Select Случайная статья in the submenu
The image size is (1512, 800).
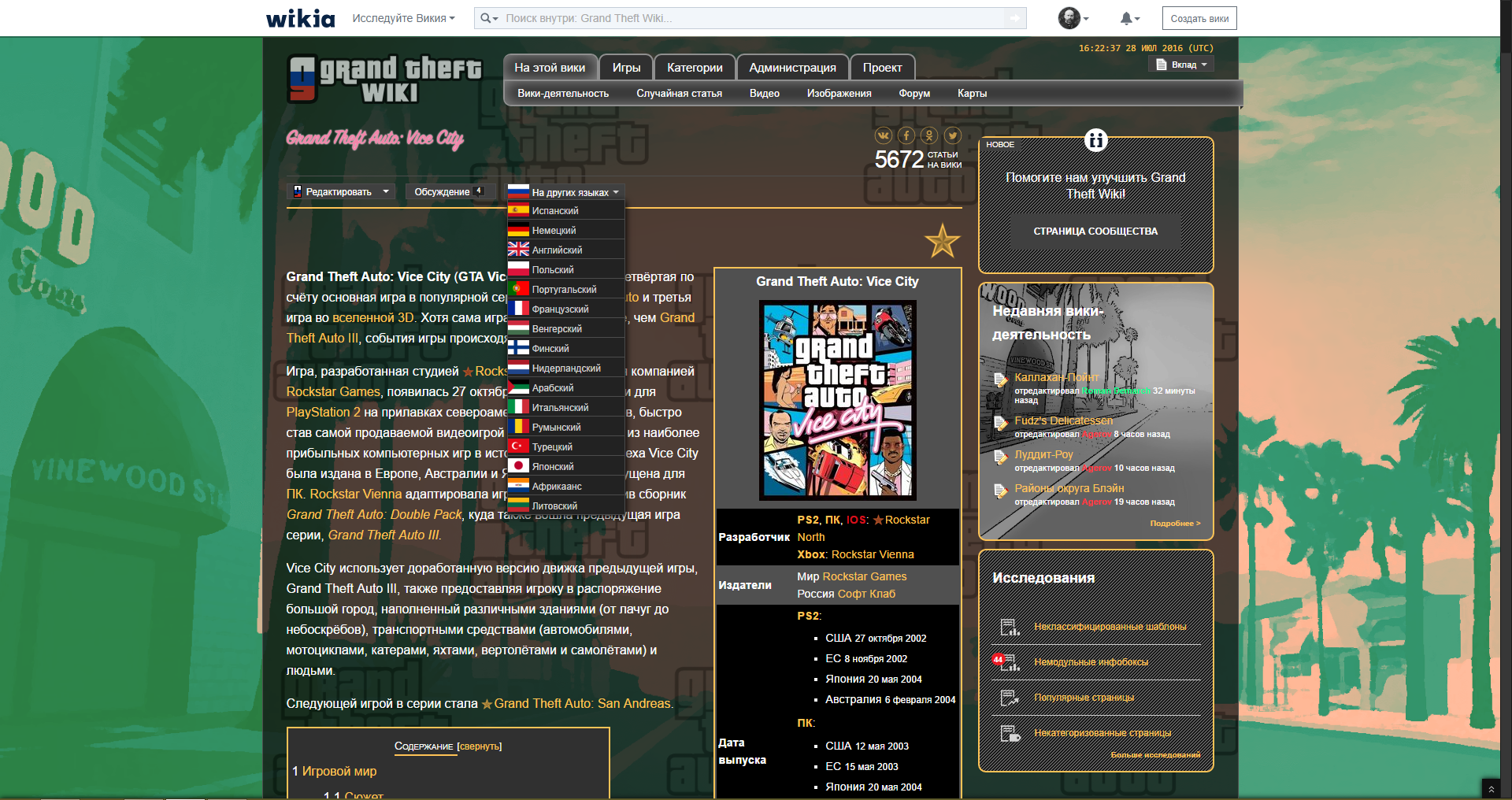click(679, 93)
